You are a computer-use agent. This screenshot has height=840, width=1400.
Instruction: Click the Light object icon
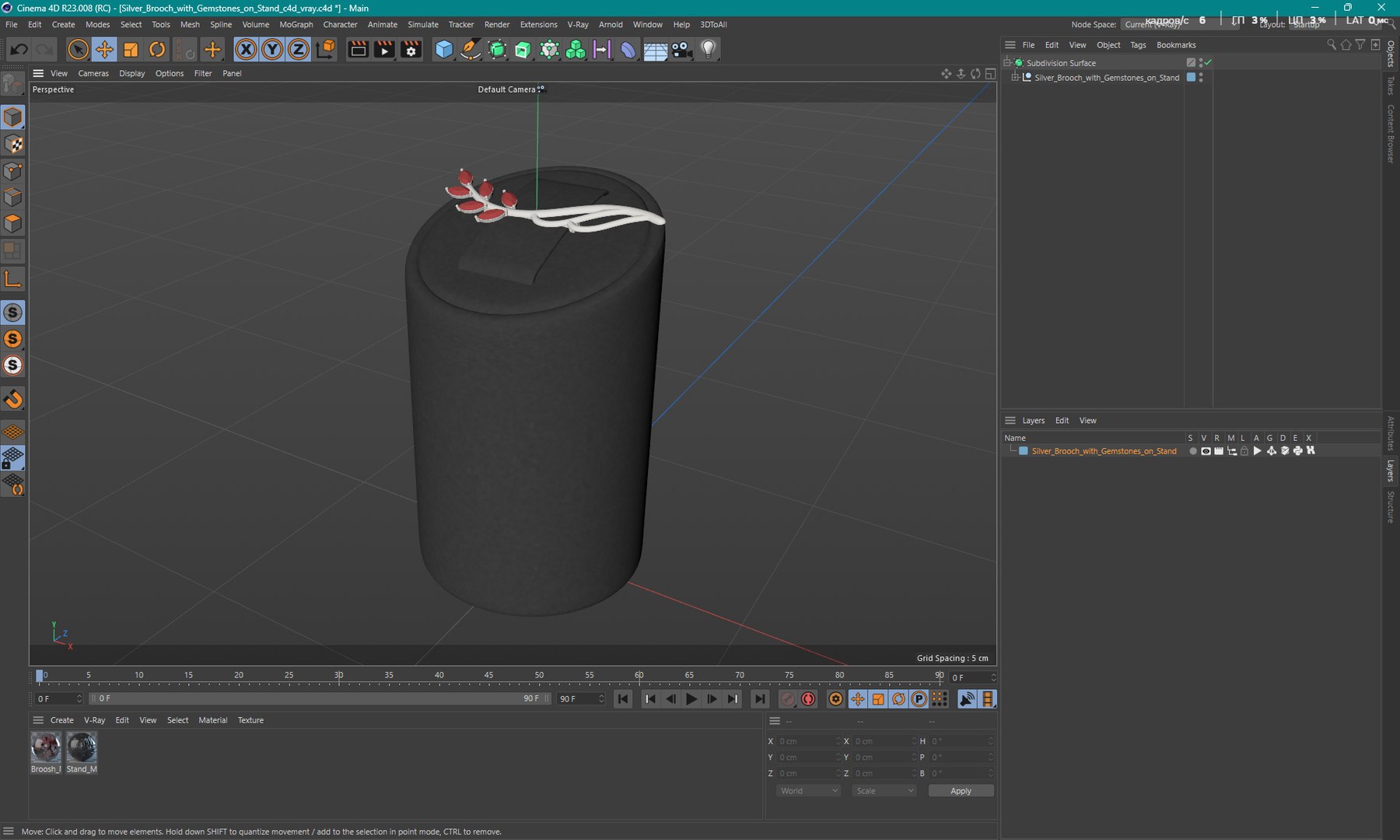708,50
